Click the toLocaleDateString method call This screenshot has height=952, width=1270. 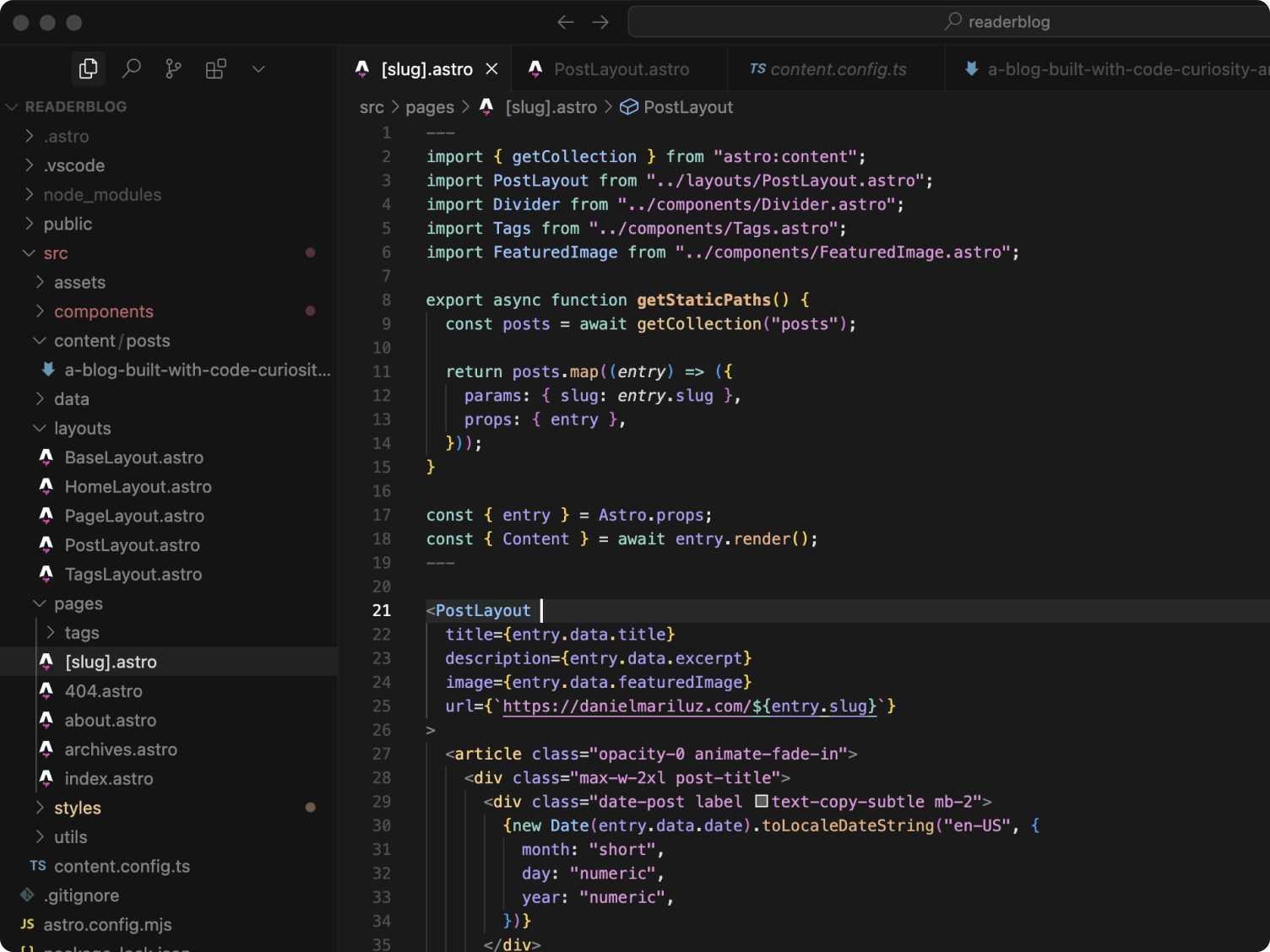pos(848,825)
